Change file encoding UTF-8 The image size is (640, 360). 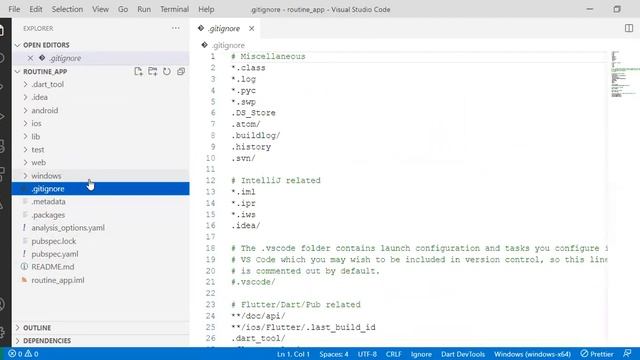pos(367,354)
